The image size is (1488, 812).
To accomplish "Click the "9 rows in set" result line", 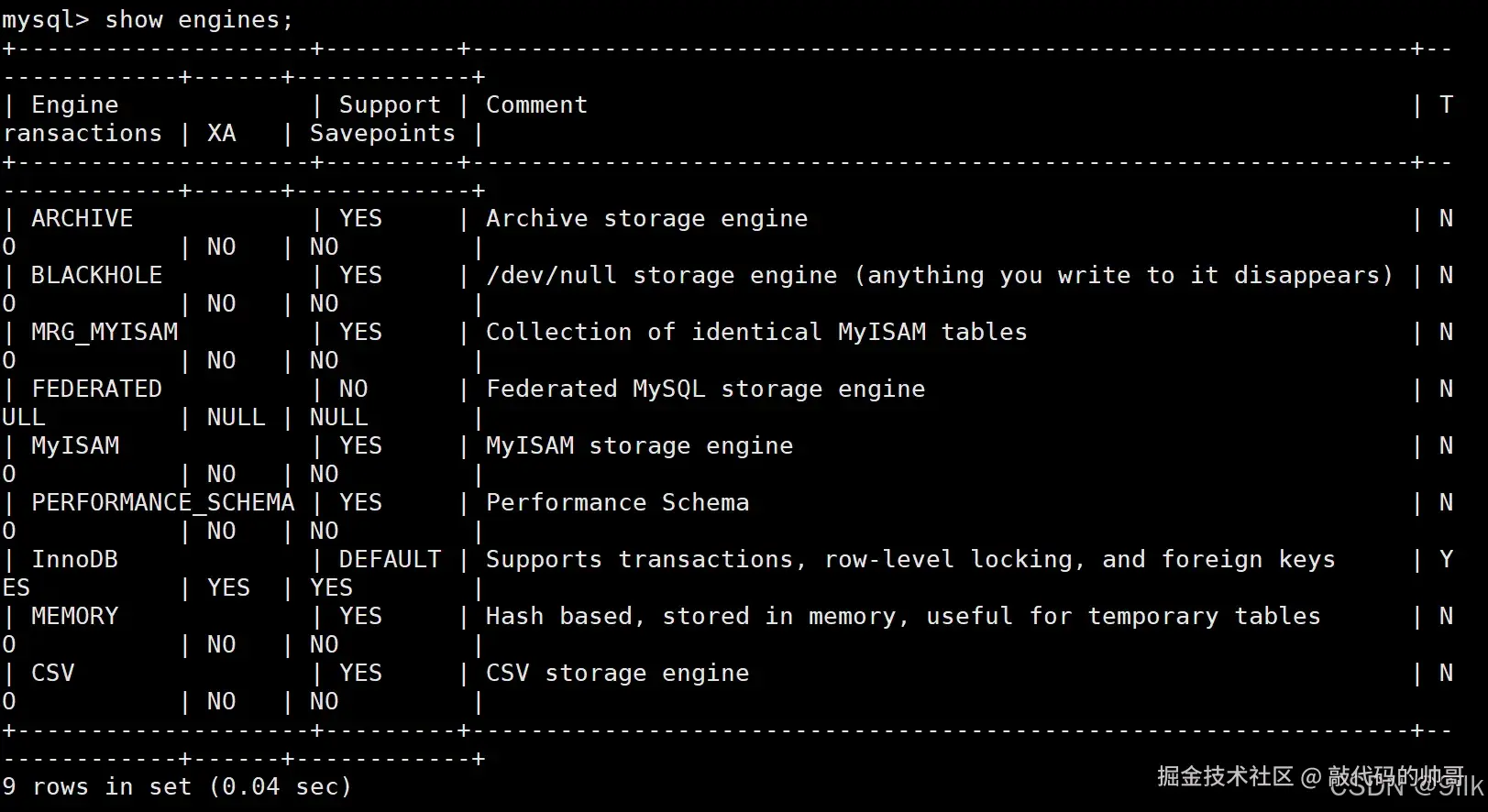I will 177,787.
